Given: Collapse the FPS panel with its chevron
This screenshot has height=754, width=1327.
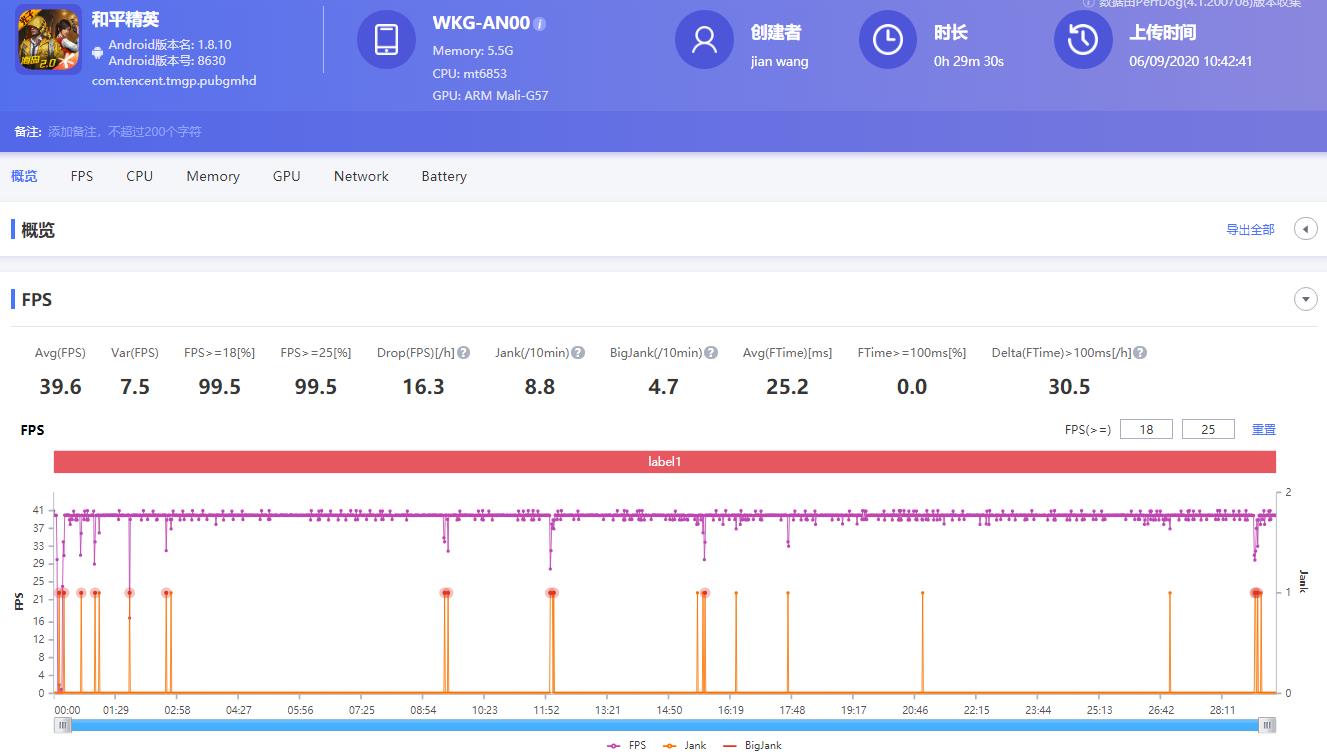Looking at the screenshot, I should (1306, 298).
